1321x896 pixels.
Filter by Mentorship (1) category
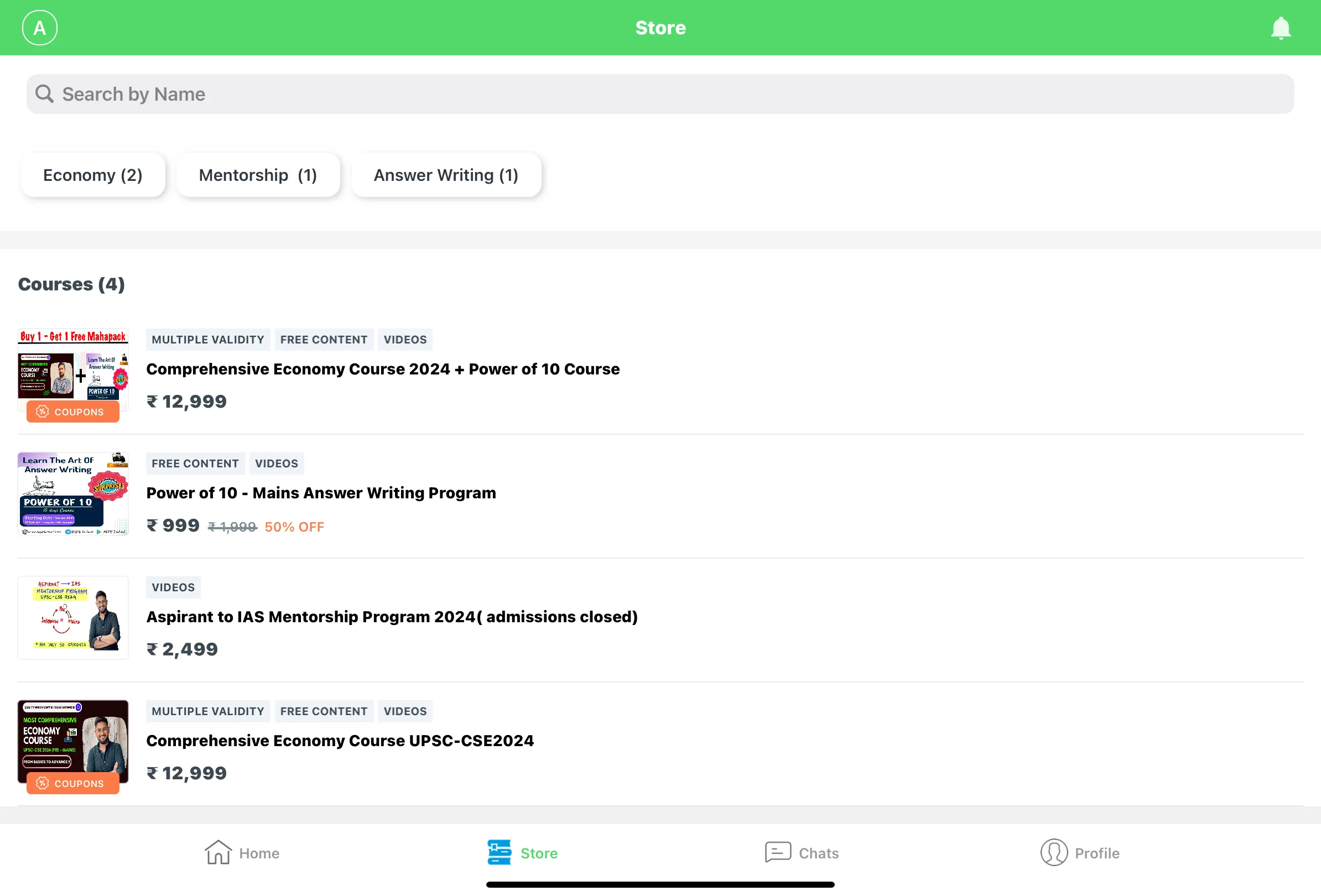click(257, 175)
